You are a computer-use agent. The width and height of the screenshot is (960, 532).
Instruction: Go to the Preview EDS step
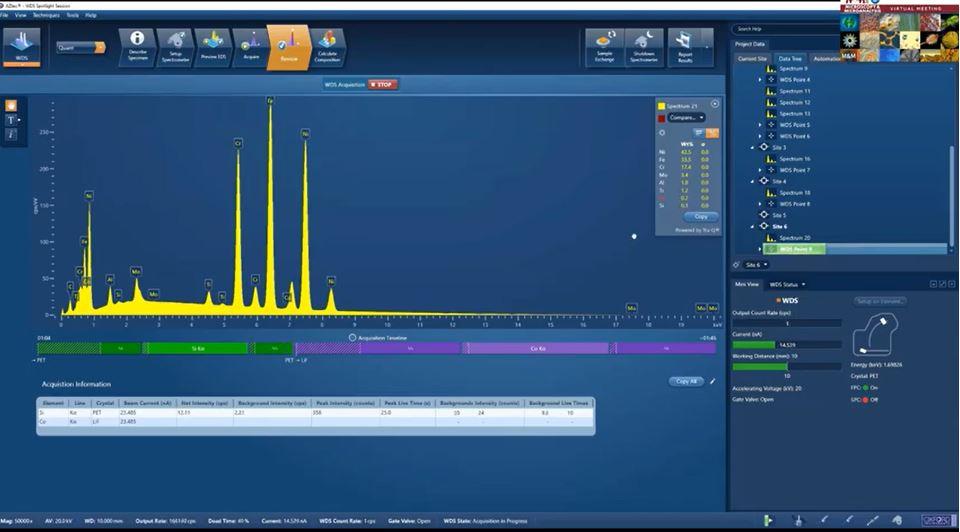213,44
